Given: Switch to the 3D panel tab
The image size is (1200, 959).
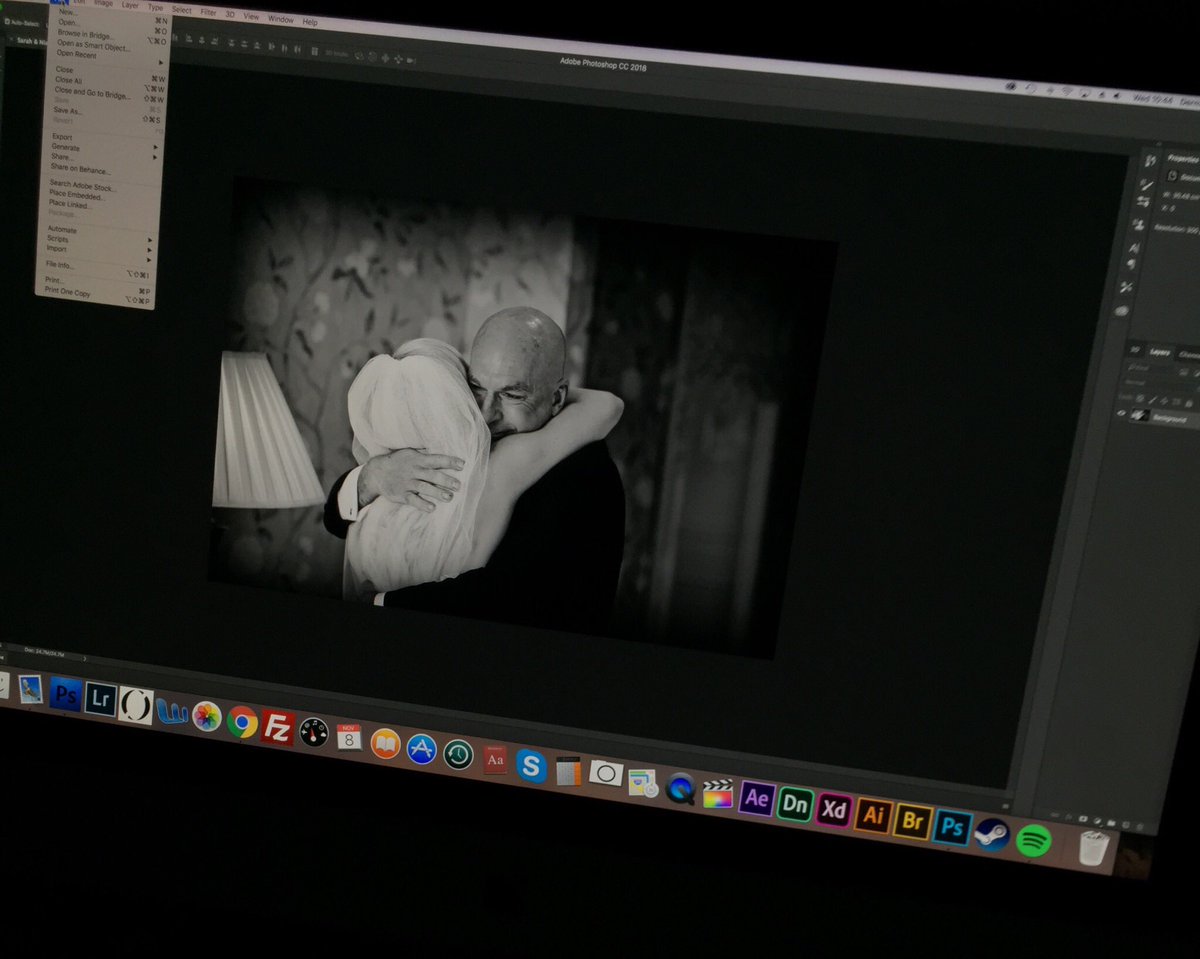Looking at the screenshot, I should tap(1136, 350).
